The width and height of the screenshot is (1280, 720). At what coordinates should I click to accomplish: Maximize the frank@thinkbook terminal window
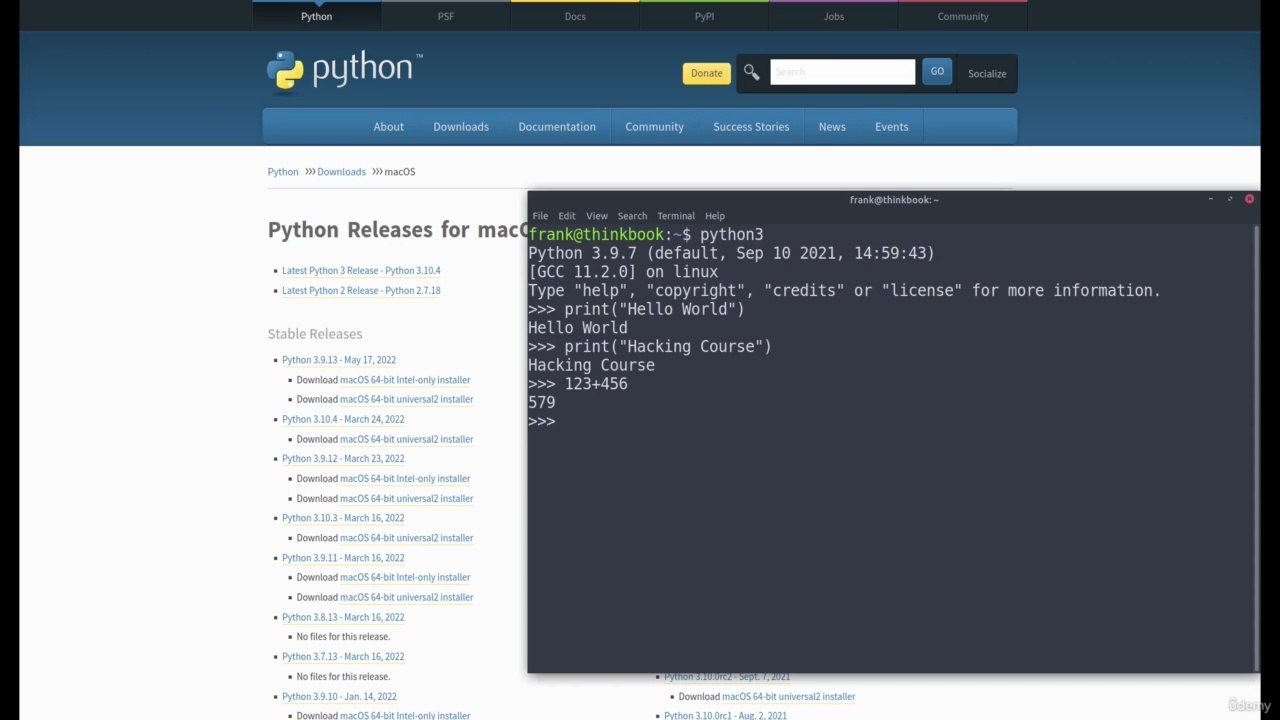[1230, 199]
